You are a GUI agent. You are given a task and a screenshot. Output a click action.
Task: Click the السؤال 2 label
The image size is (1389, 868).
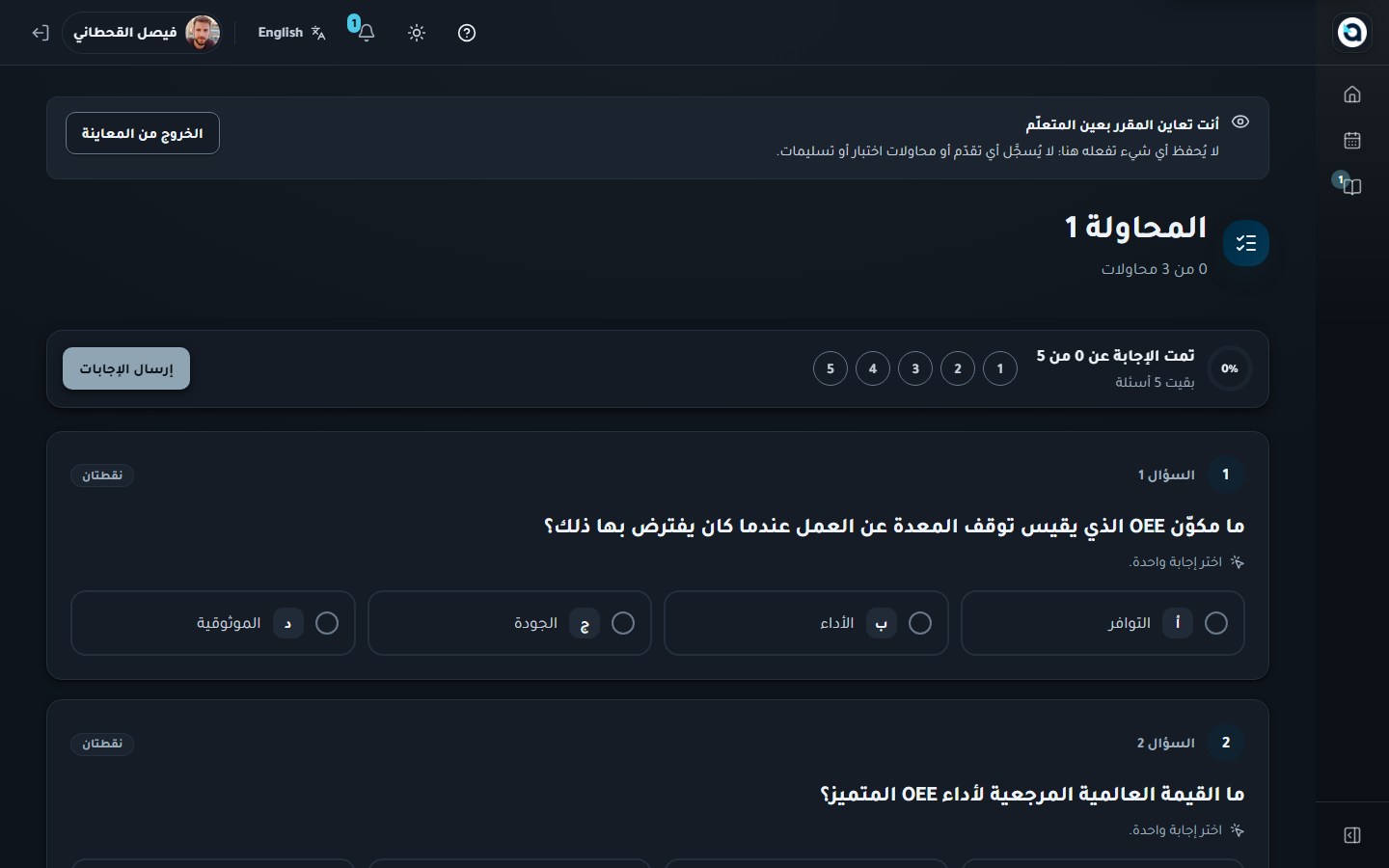(1166, 743)
